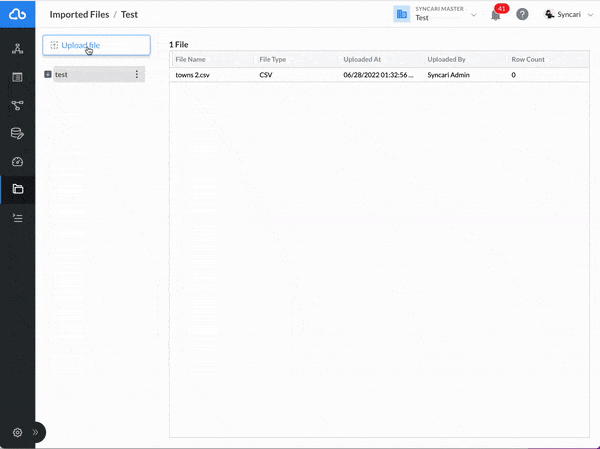The image size is (600, 449).
Task: Click the Syncari Admin cell
Action: pos(448,75)
